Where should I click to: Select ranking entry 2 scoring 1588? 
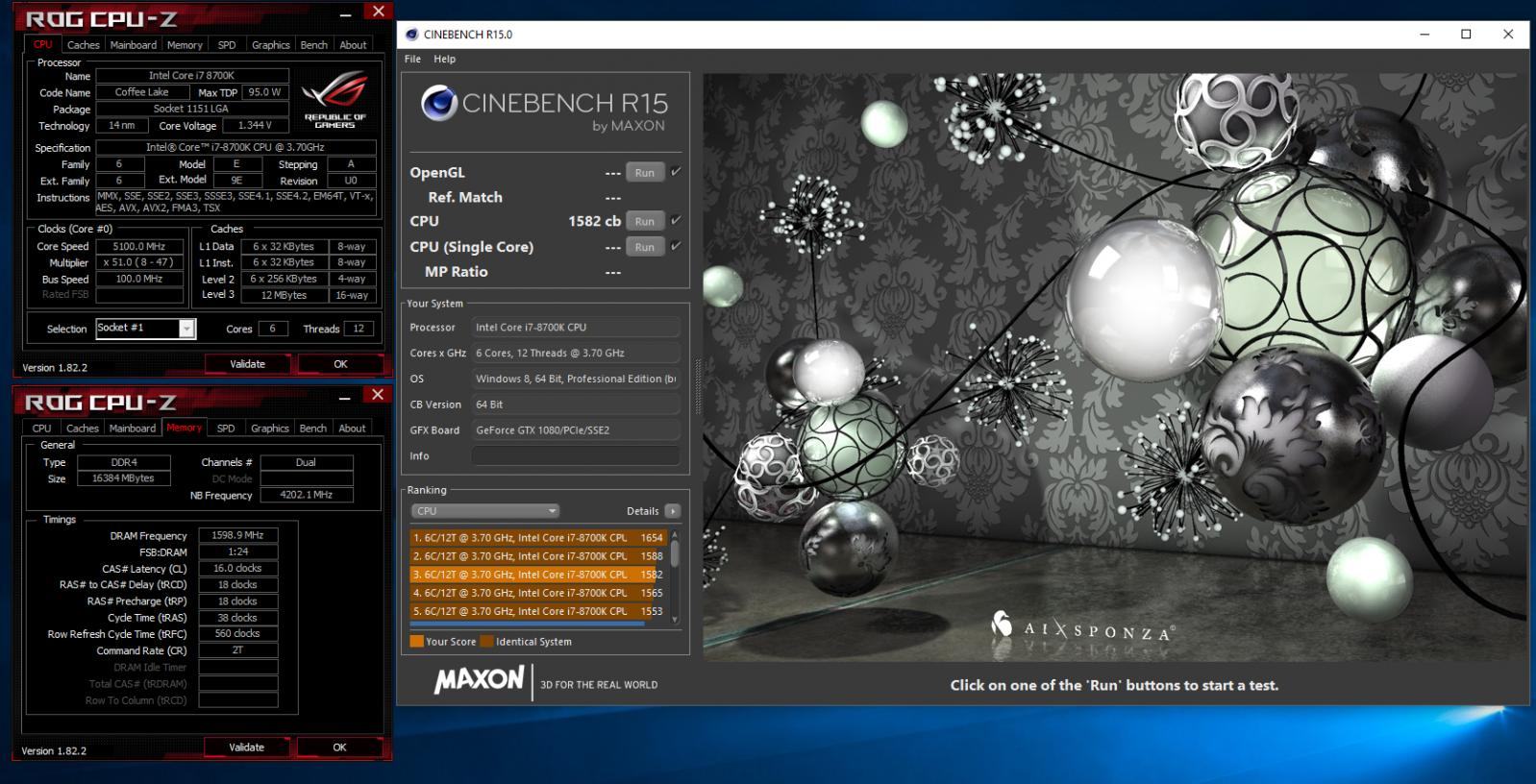click(x=538, y=556)
